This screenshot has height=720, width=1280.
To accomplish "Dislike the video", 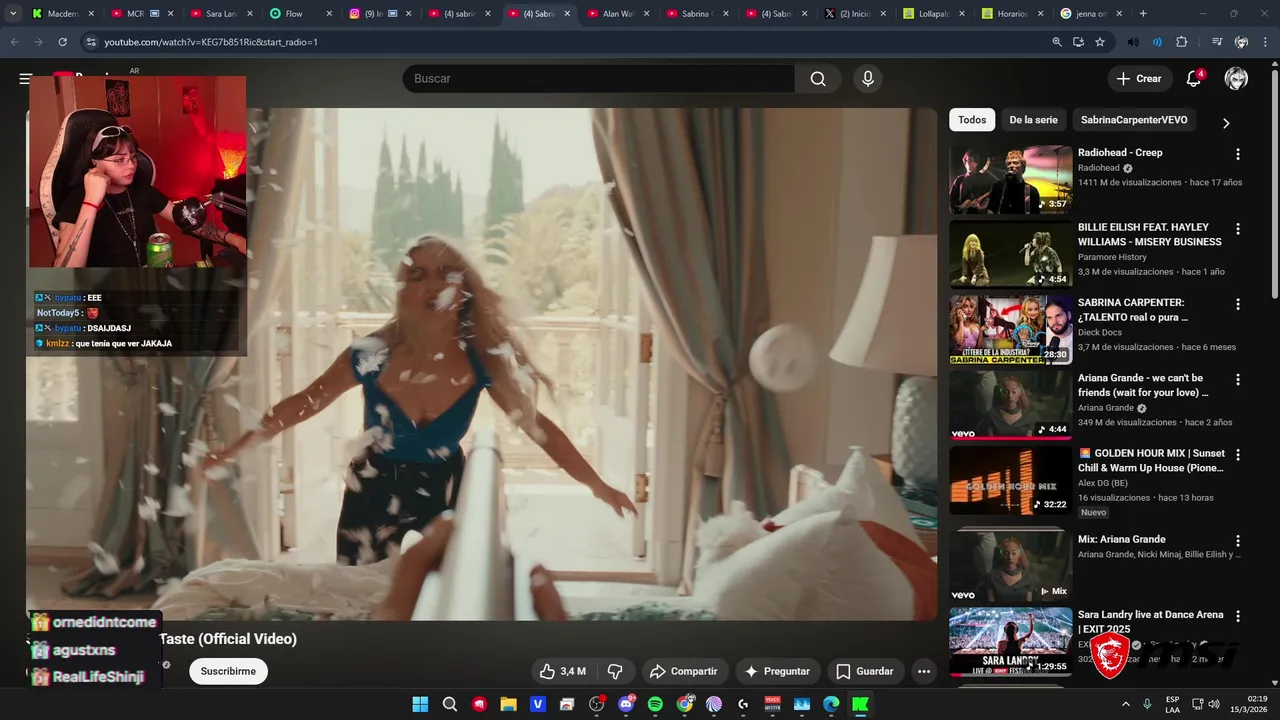I will click(x=615, y=671).
